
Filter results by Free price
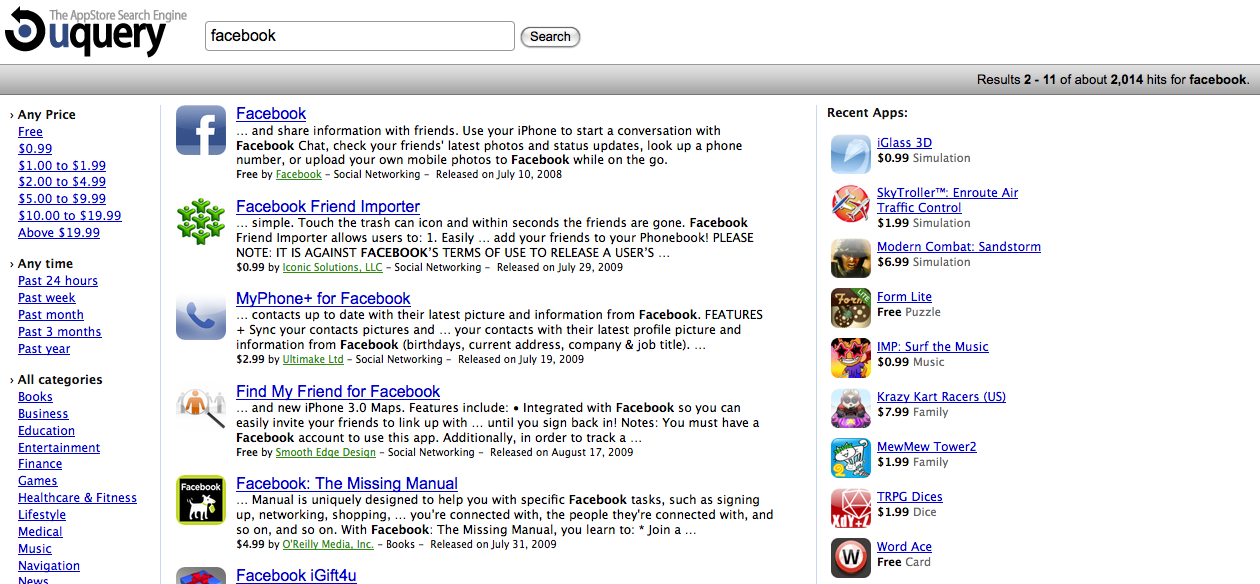coord(30,132)
